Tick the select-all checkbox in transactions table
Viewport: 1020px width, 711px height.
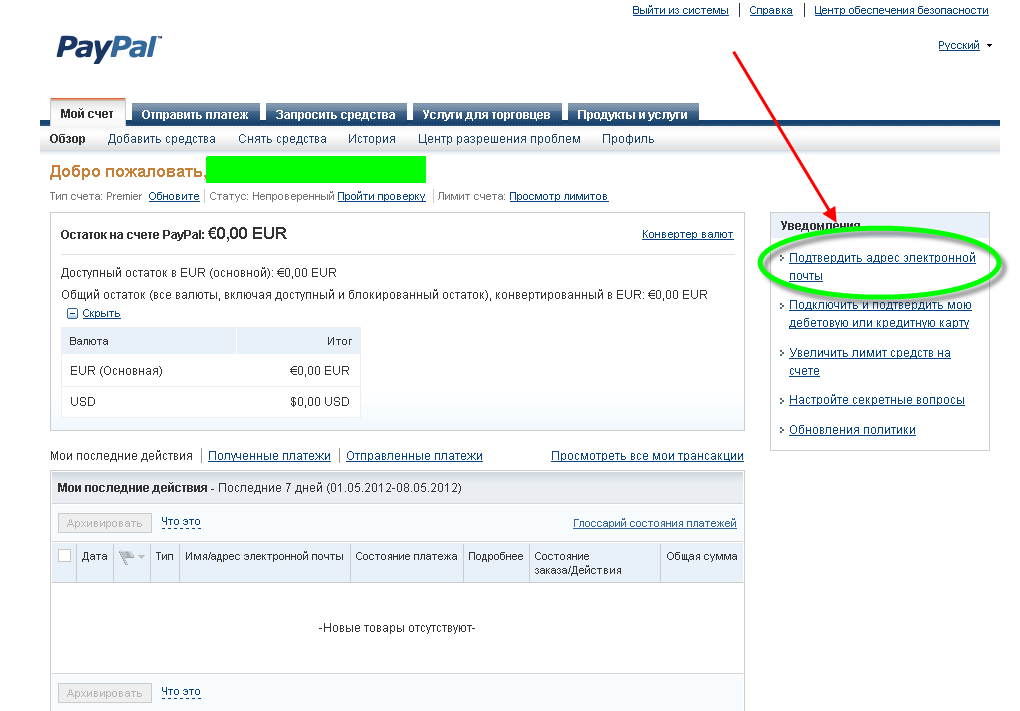pyautogui.click(x=64, y=556)
